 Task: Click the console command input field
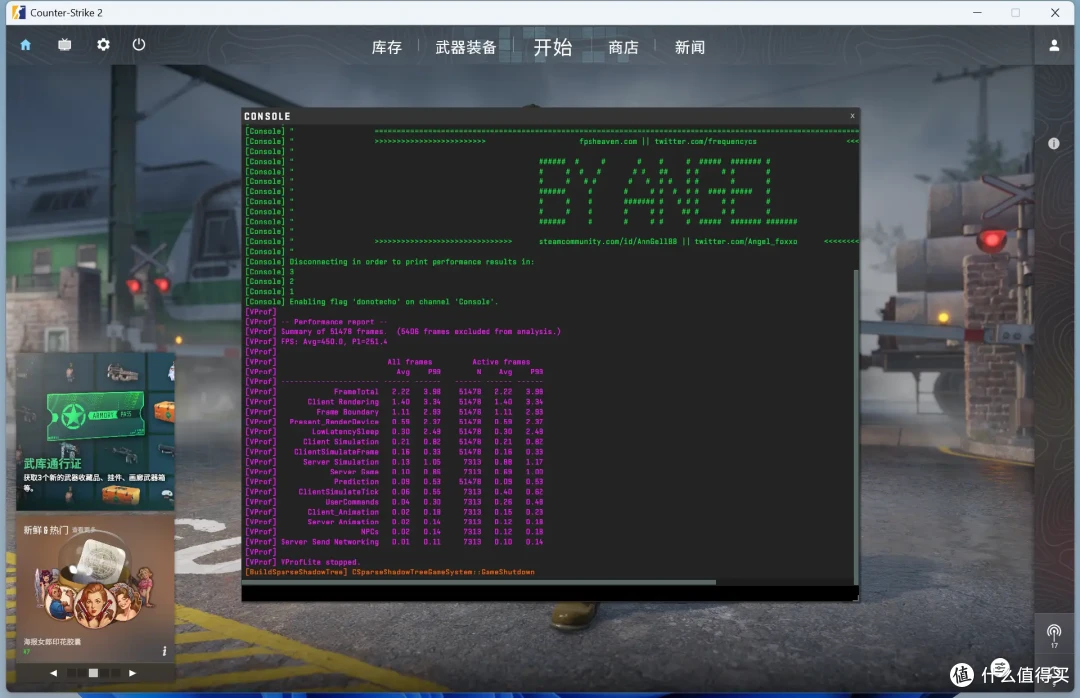(x=550, y=593)
